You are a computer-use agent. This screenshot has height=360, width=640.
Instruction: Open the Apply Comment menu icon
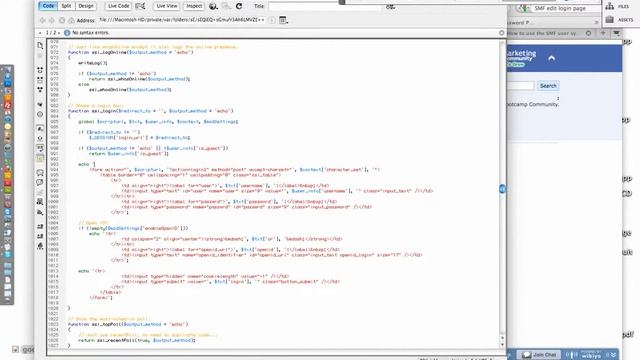[x=40, y=173]
